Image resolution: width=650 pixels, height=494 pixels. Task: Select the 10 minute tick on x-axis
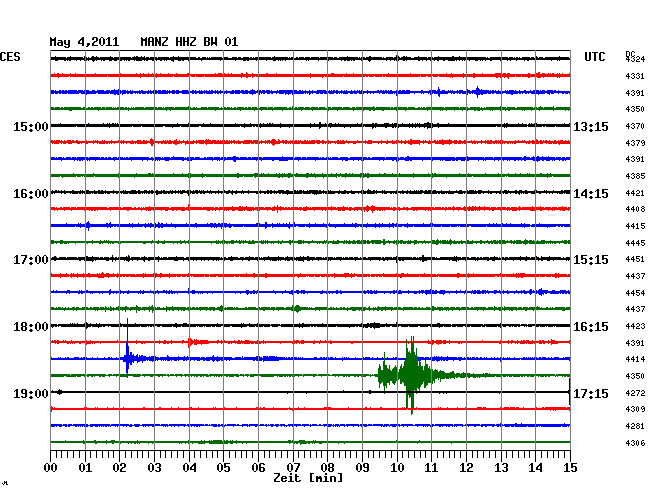[397, 467]
